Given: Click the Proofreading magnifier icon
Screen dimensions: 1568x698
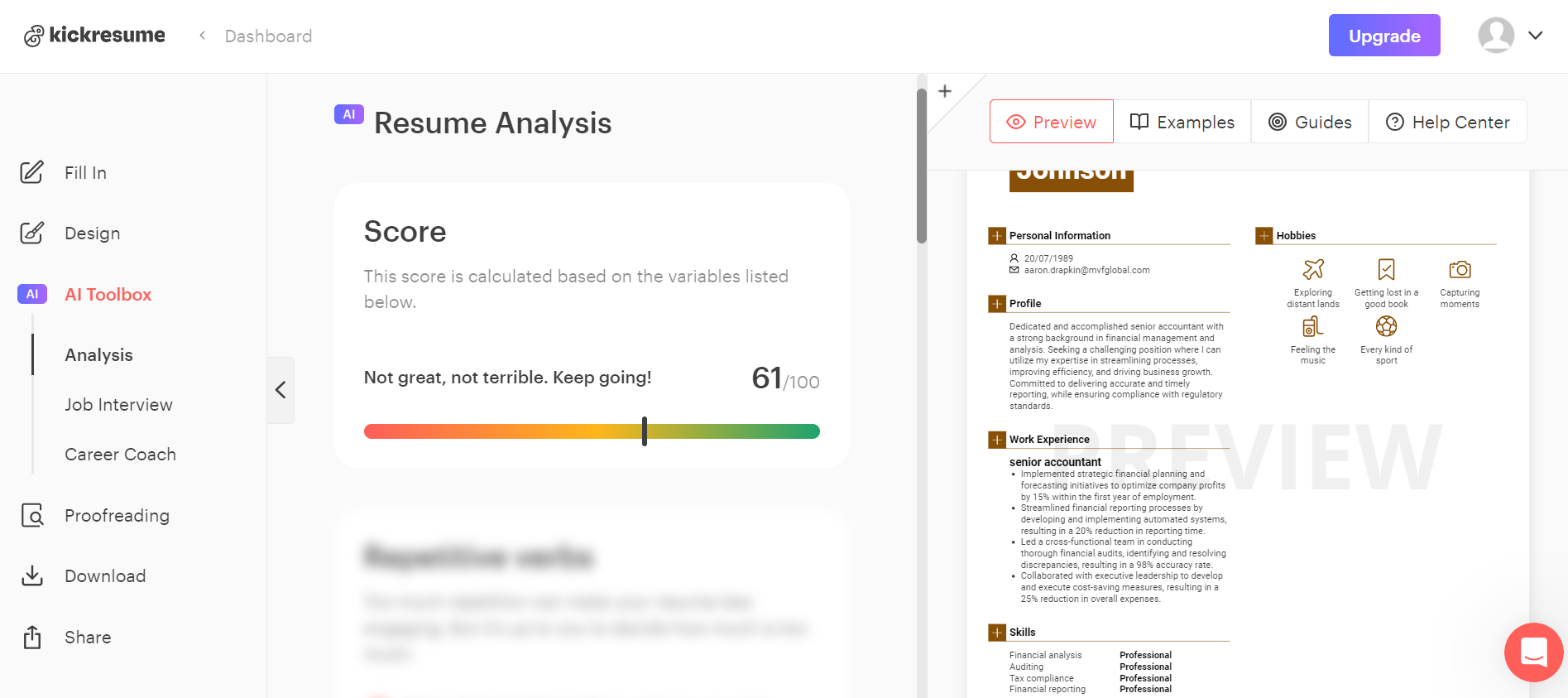Looking at the screenshot, I should tap(31, 515).
